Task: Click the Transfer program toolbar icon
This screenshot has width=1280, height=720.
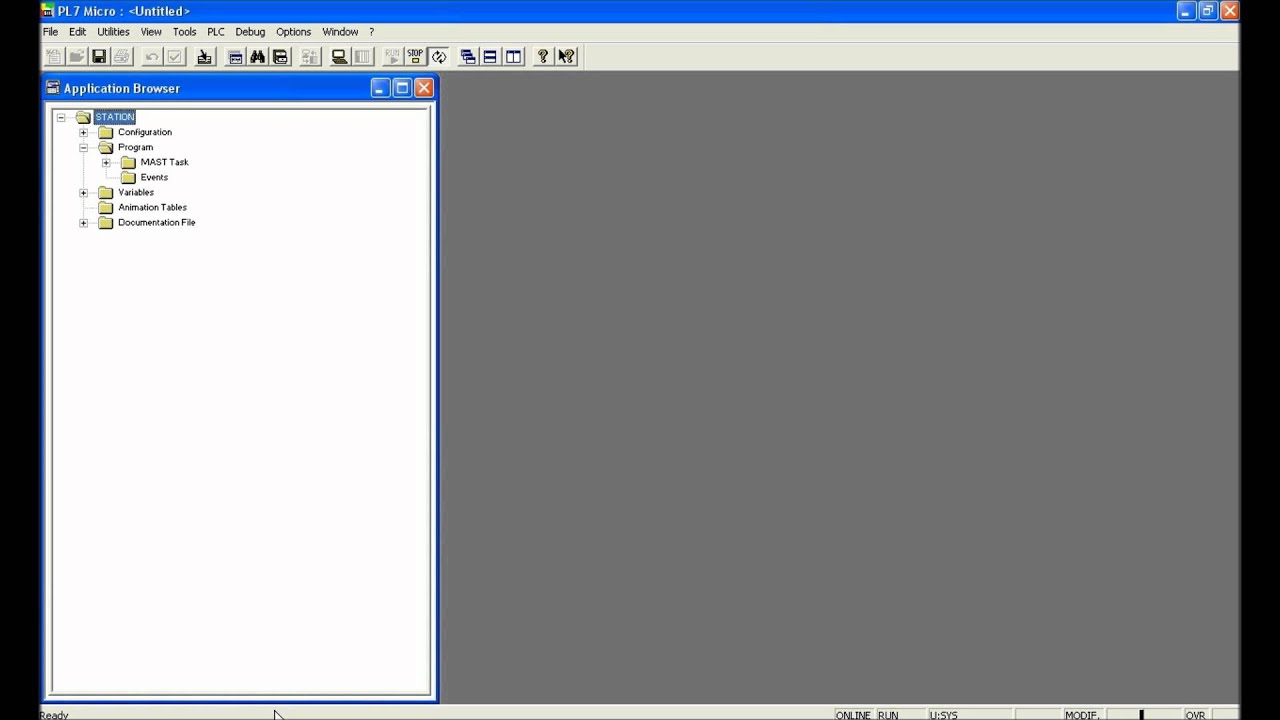Action: 310,57
